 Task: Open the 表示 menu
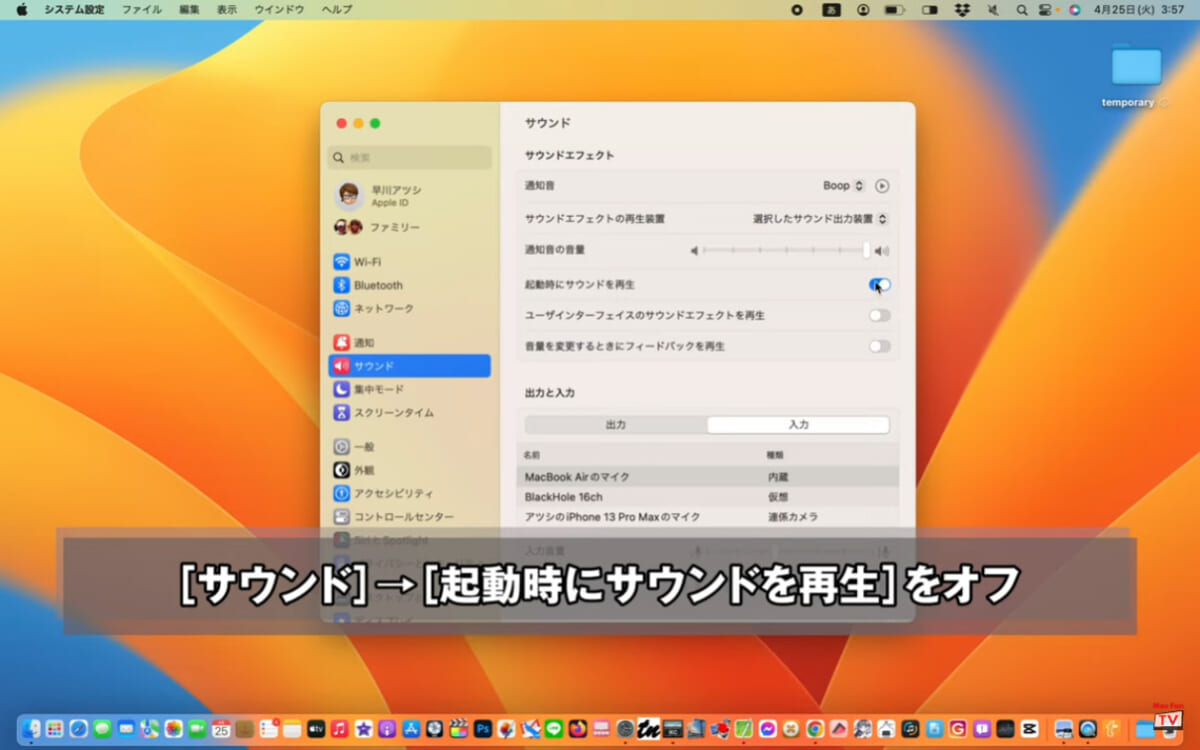(227, 10)
